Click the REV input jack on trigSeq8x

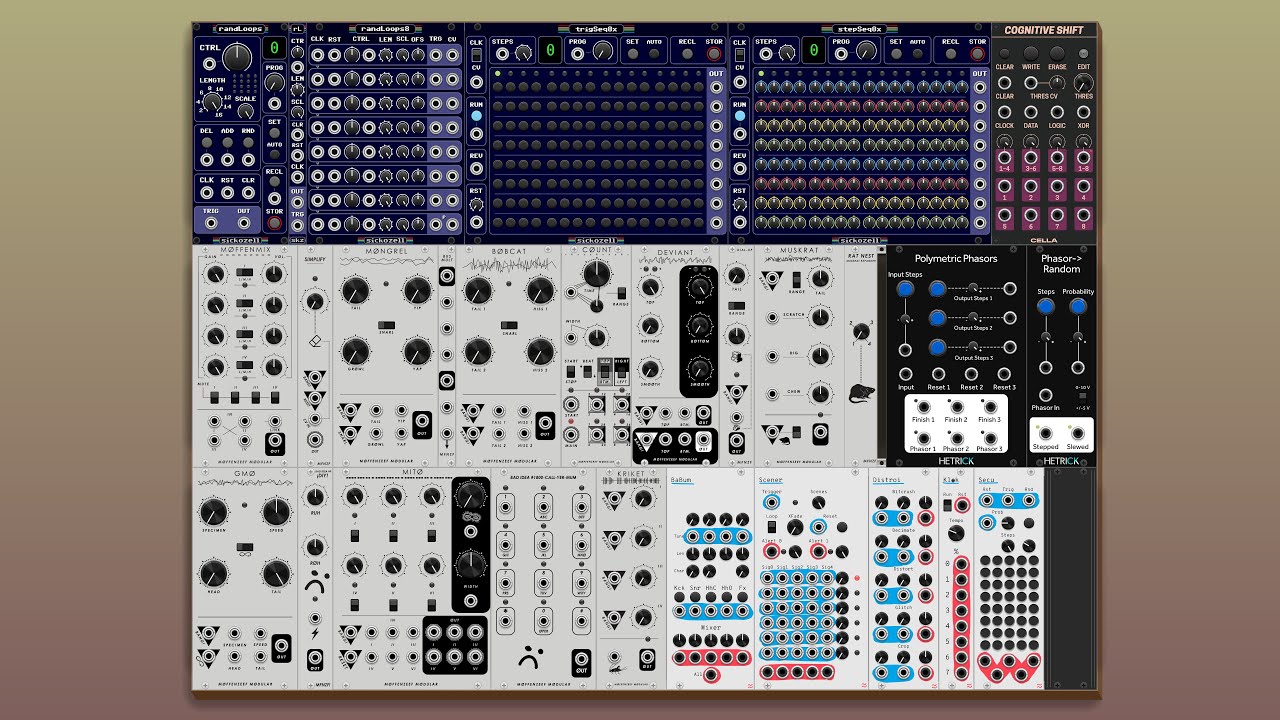476,169
